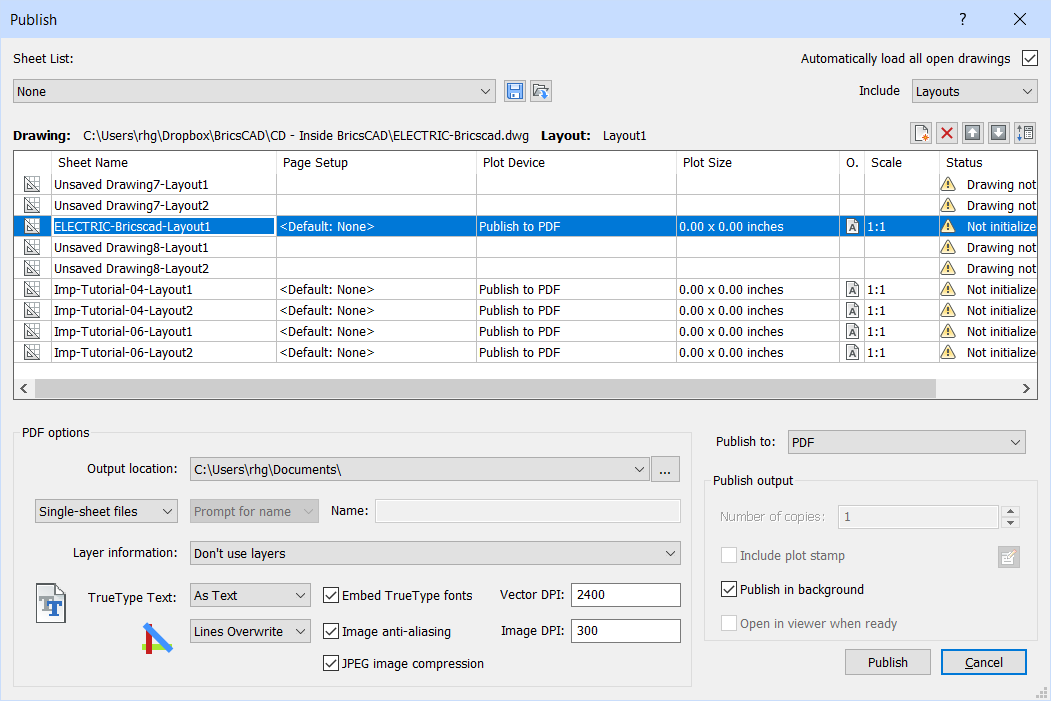Click the orientation icon in the Imp-Tutorial-06-Layout1 row
Viewport: 1051px width, 701px height.
(x=852, y=331)
